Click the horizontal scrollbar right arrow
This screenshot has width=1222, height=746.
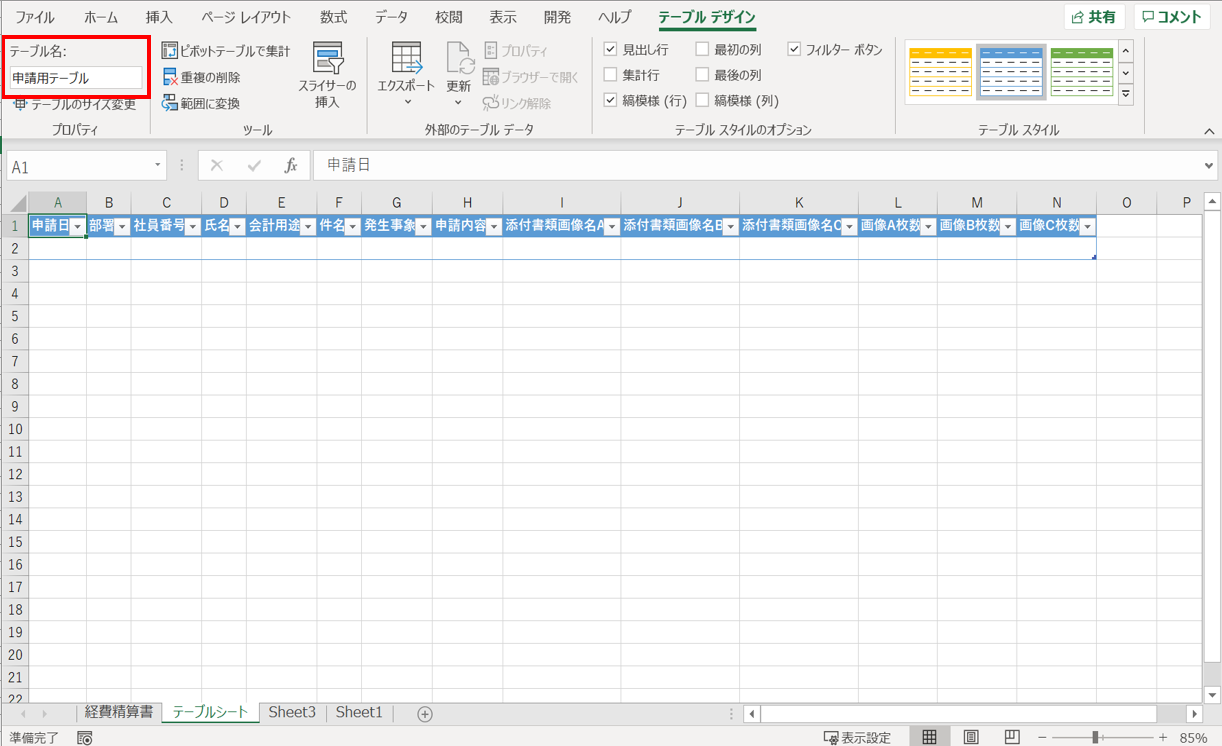[1194, 714]
